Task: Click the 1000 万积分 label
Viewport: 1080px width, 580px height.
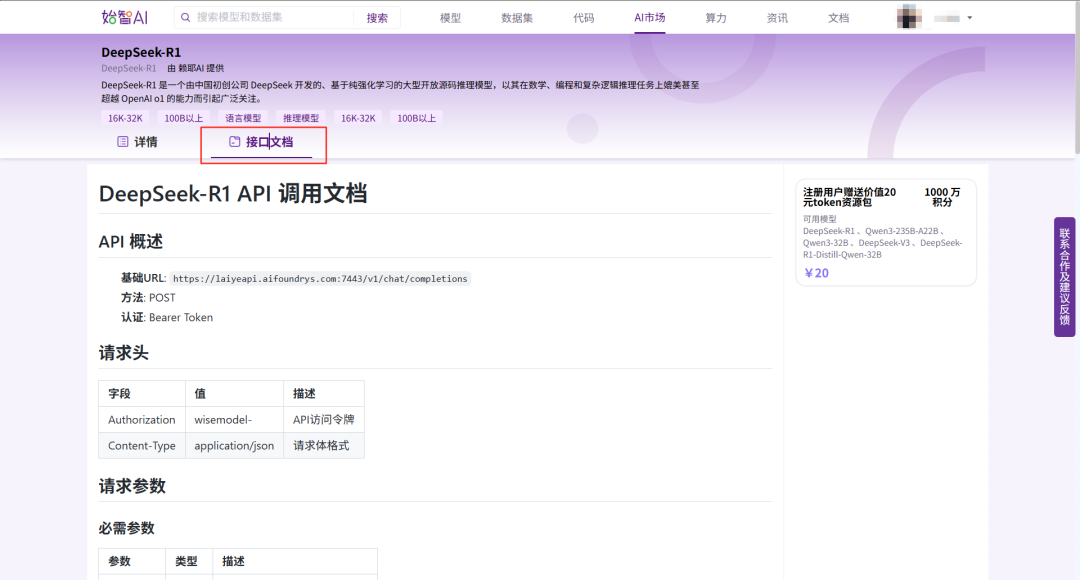Action: 942,197
